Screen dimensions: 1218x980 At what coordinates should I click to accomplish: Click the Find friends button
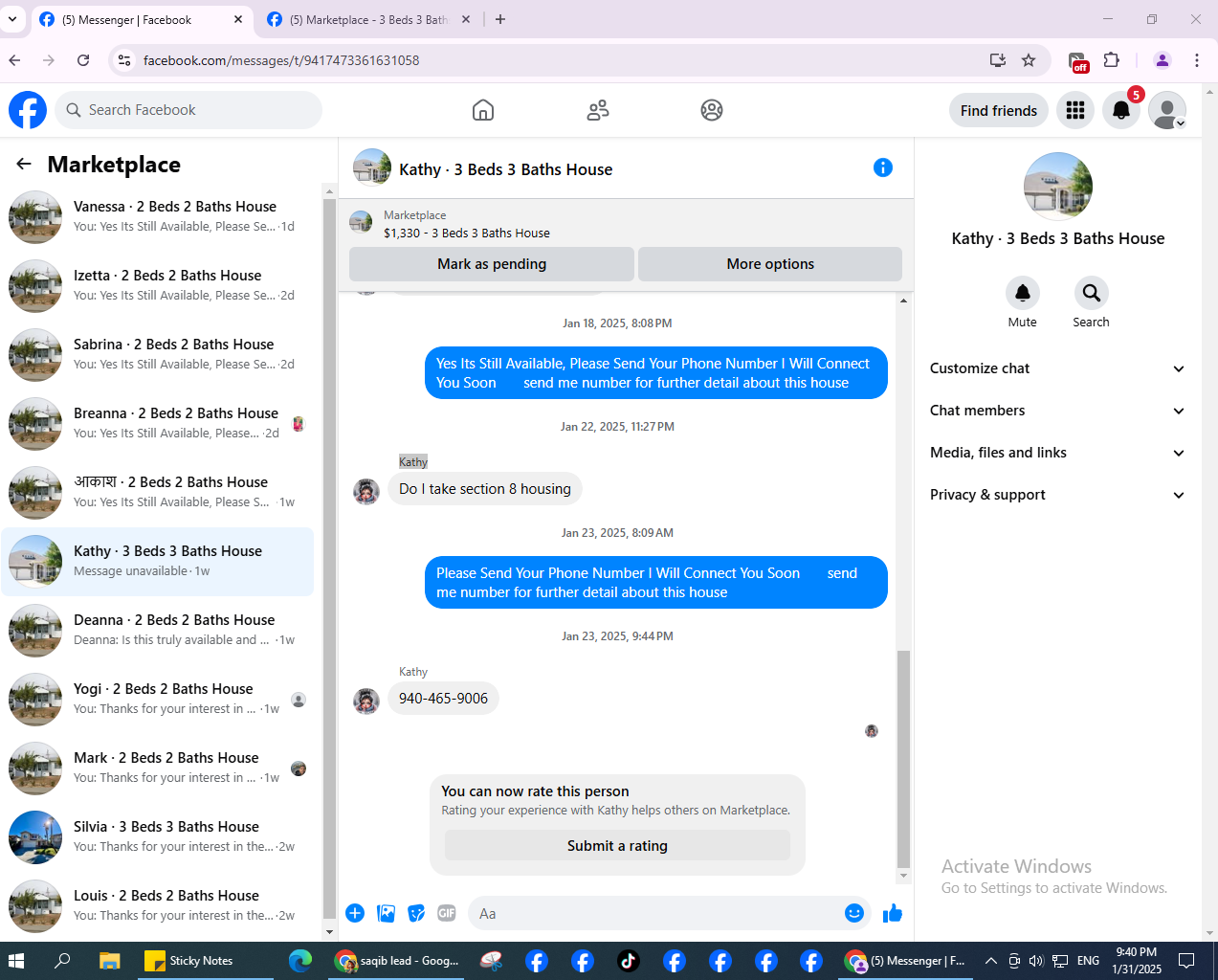pos(999,110)
